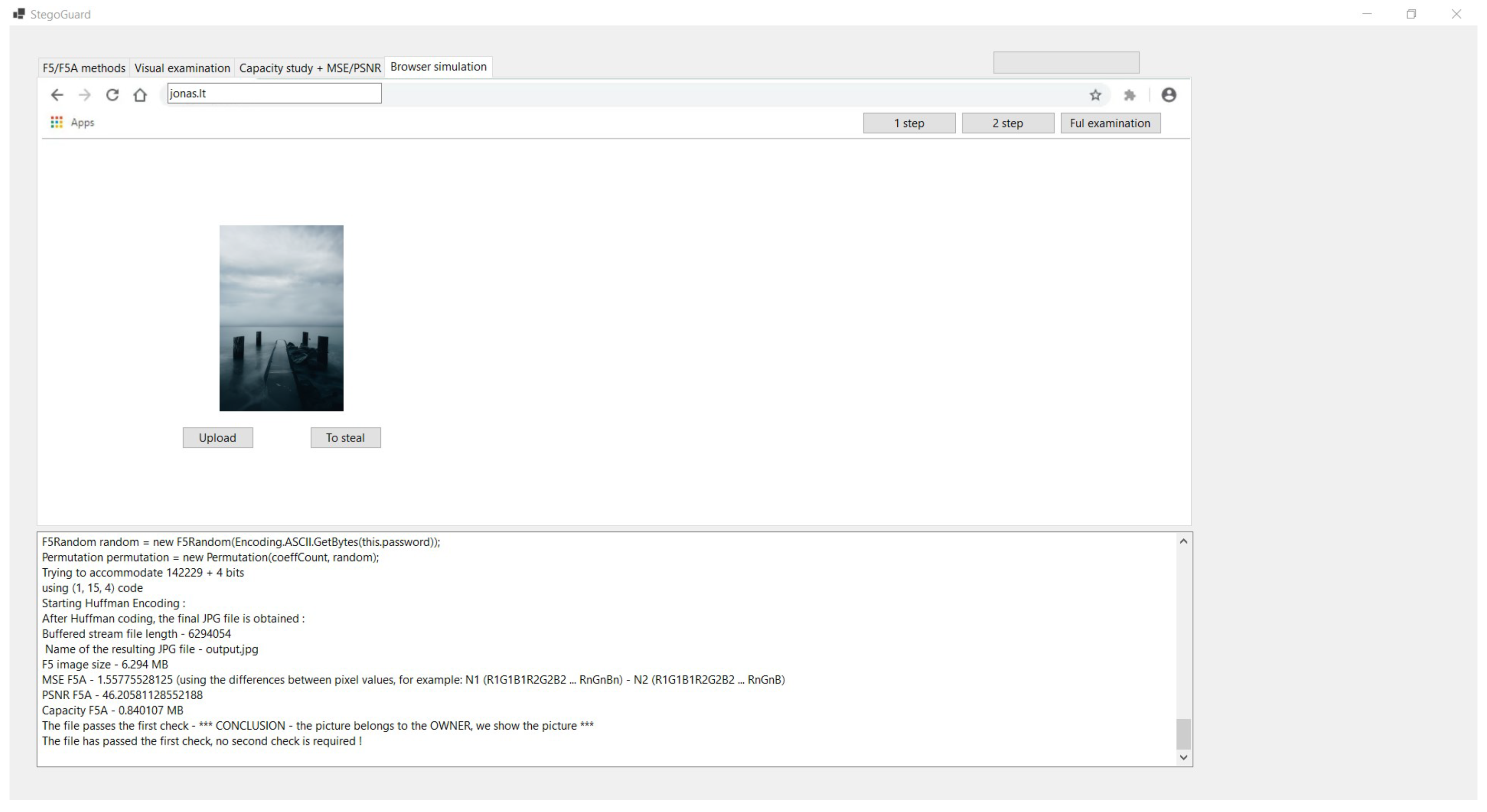Run the Ful examination button
The height and width of the screenshot is (812, 1487).
point(1110,123)
